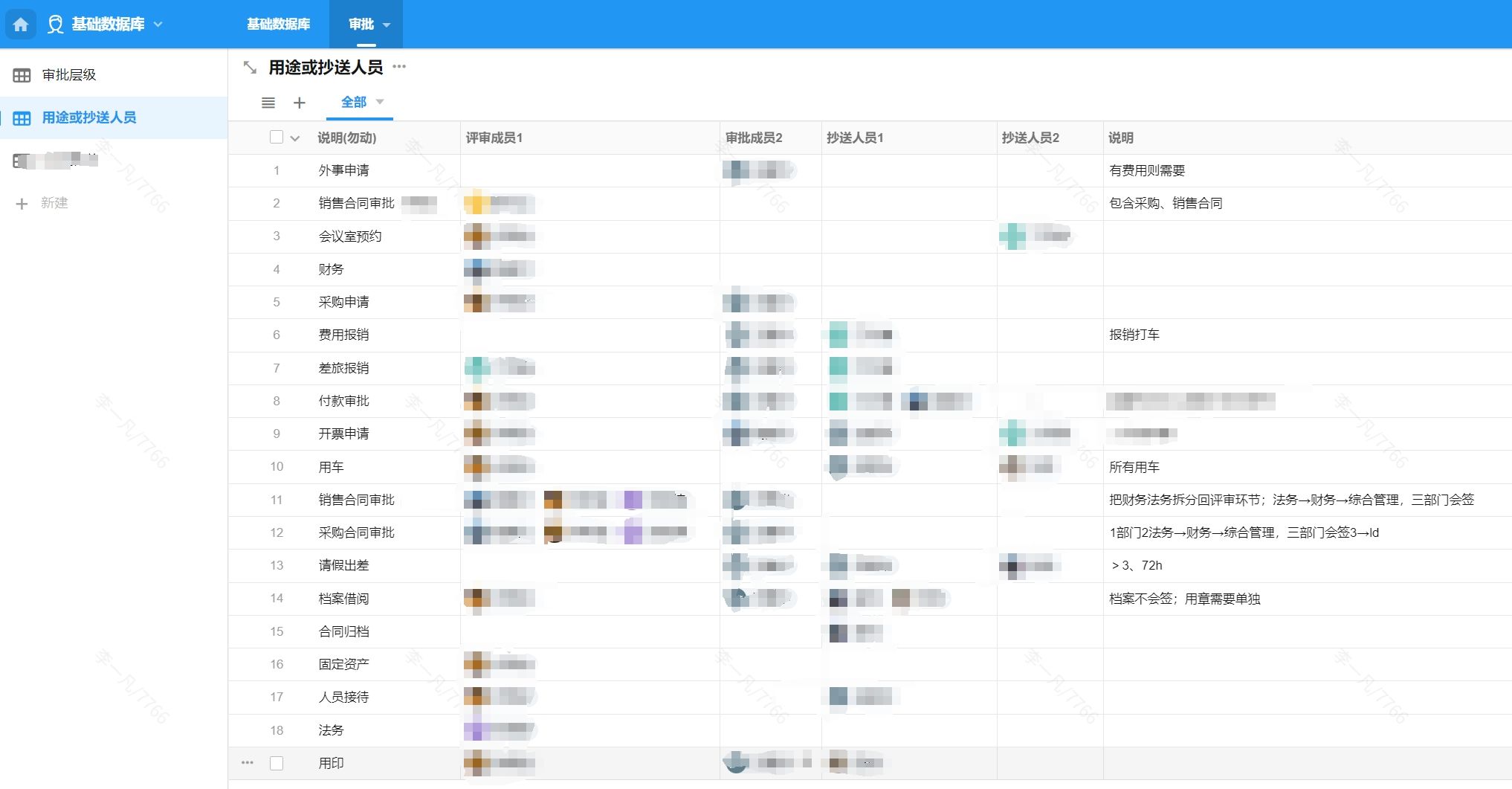Click the 费用报销 cell in row 6
Image resolution: width=1512 pixels, height=789 pixels.
(343, 335)
